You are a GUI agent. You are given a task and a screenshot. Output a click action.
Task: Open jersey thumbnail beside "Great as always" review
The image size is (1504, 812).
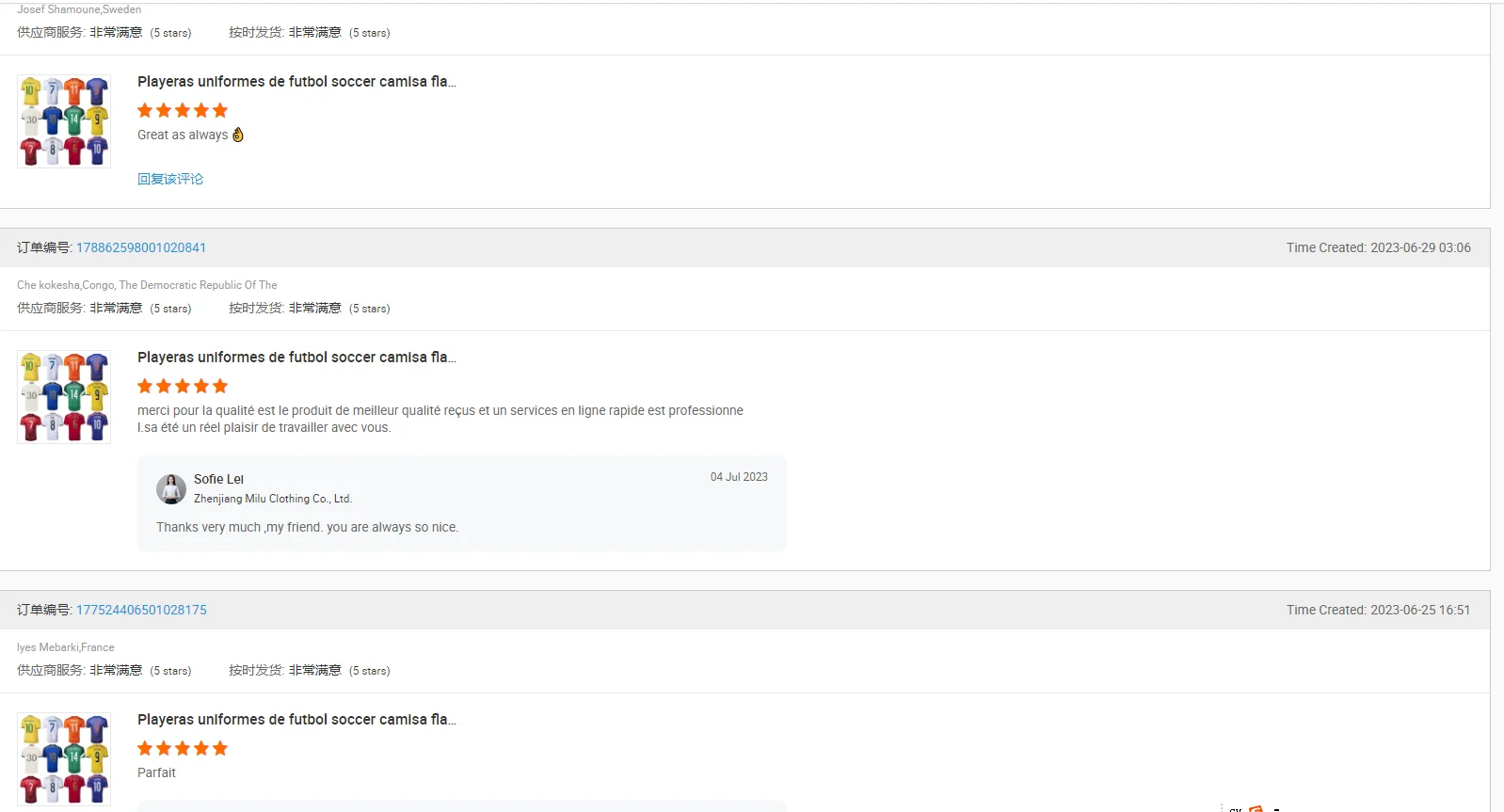click(64, 121)
